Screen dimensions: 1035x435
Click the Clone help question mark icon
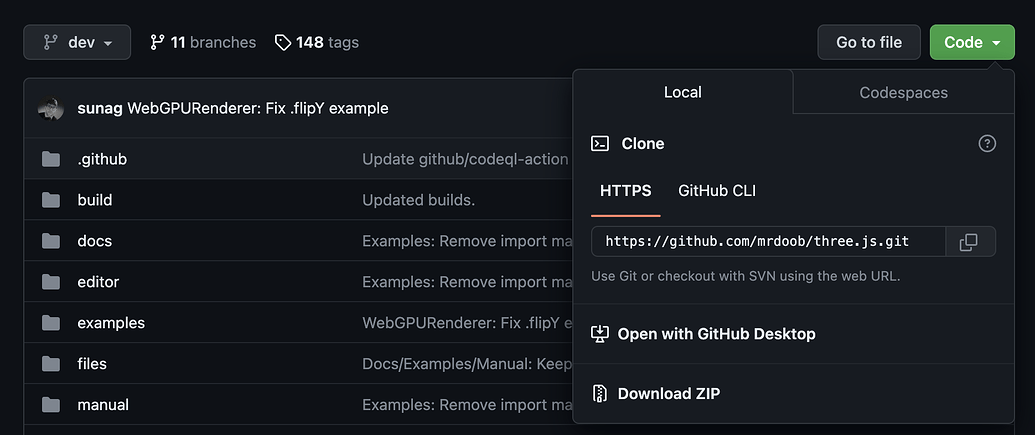(987, 144)
